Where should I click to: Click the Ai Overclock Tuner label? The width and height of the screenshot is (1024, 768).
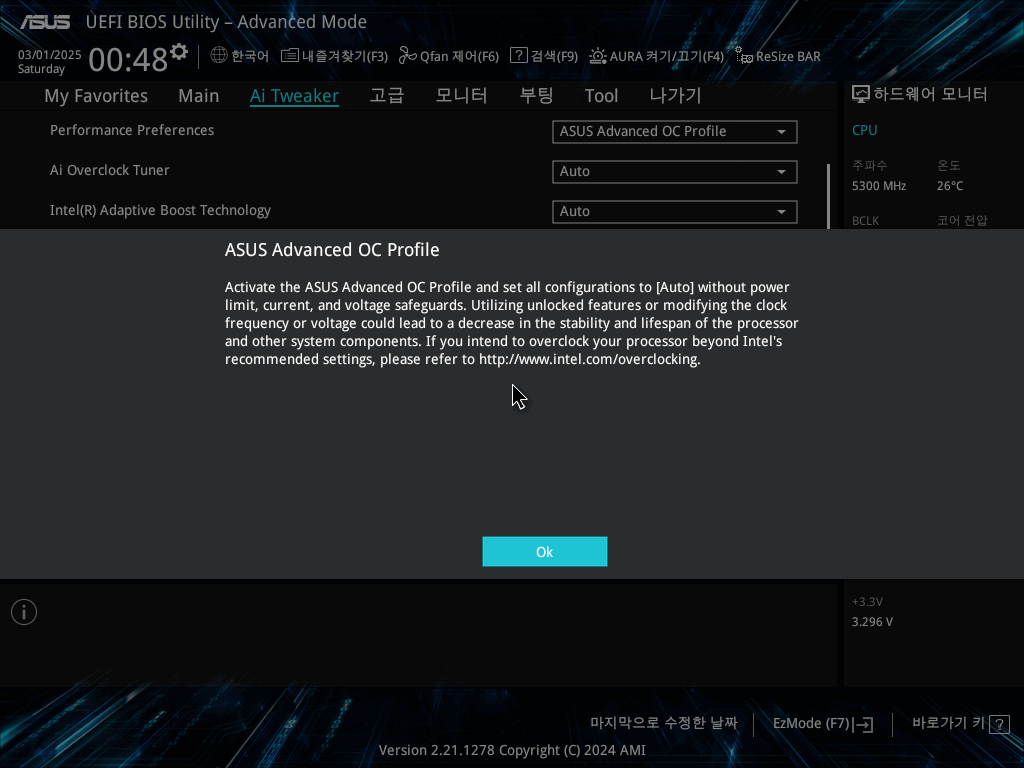click(x=110, y=170)
